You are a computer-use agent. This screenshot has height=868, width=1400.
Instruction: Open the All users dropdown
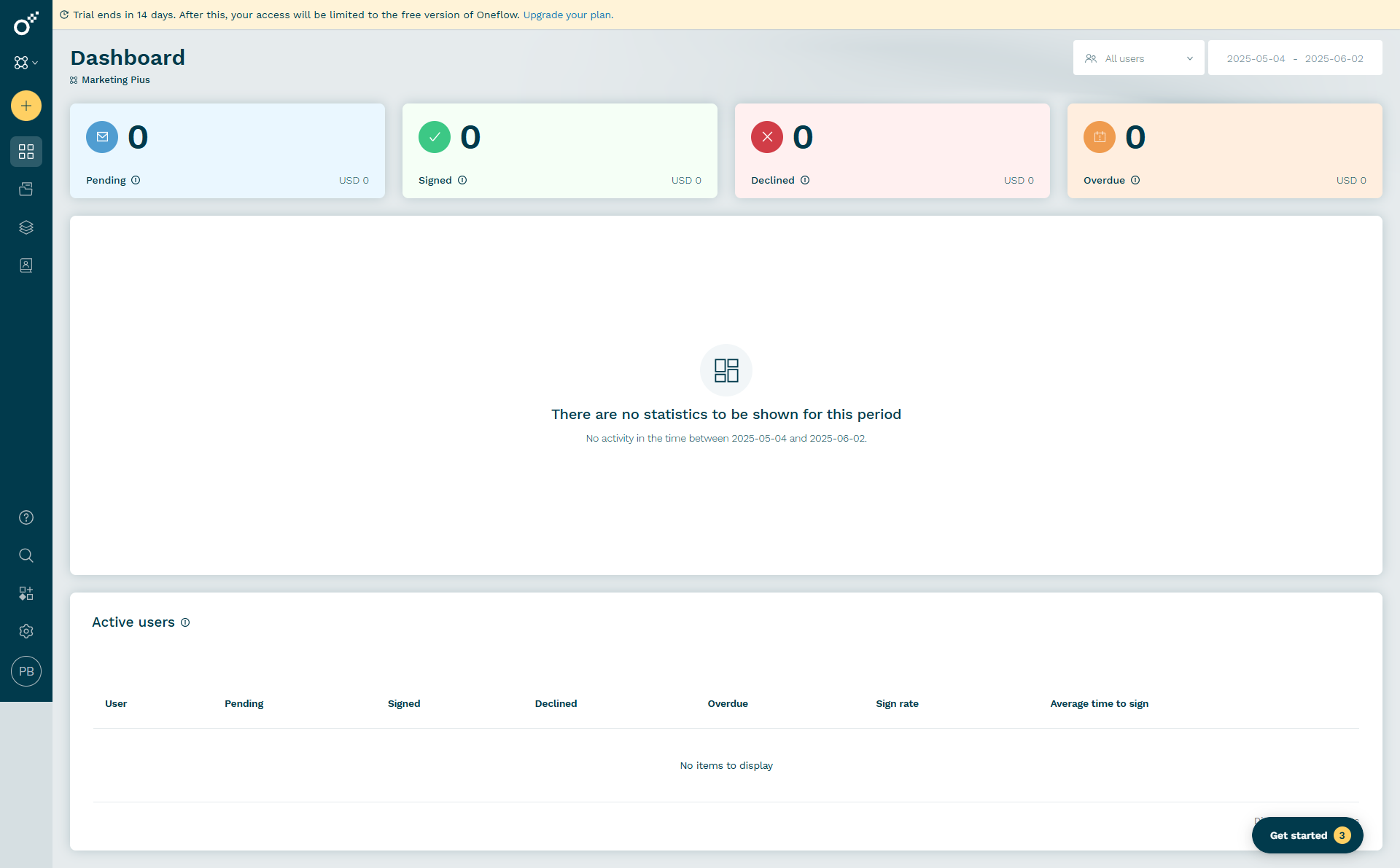pos(1138,58)
